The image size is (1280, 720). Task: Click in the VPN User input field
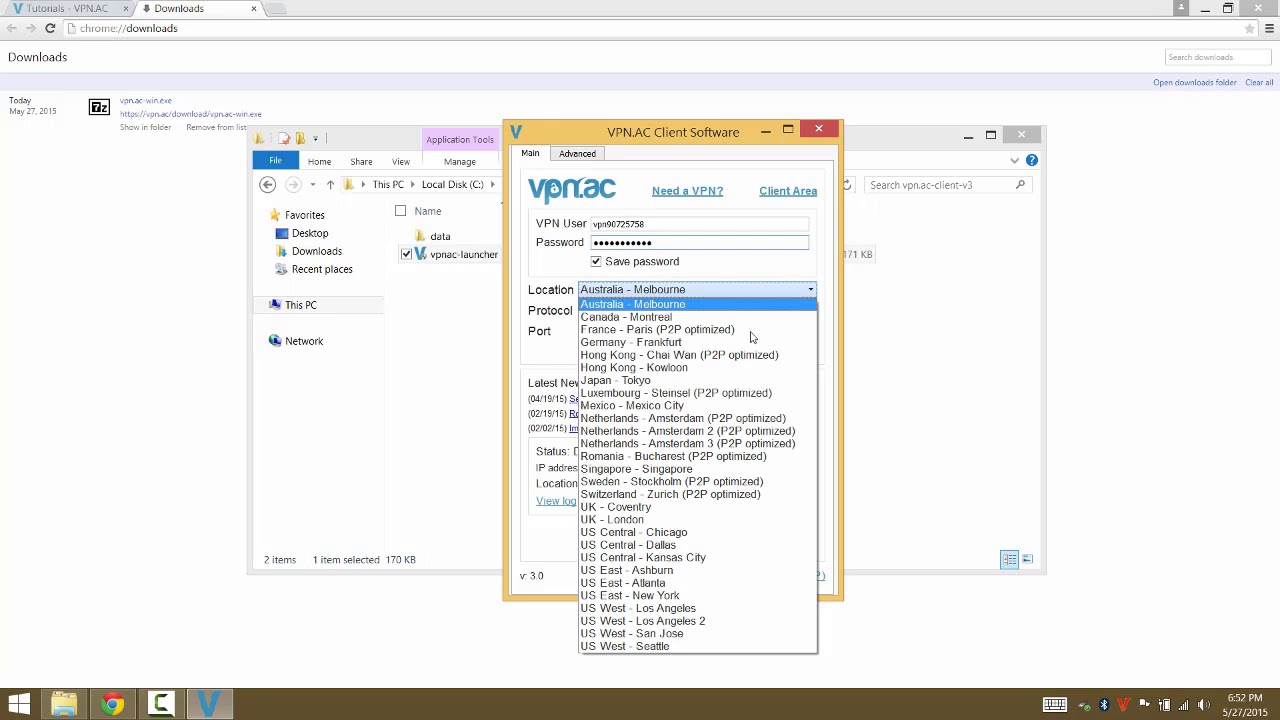[x=699, y=224]
